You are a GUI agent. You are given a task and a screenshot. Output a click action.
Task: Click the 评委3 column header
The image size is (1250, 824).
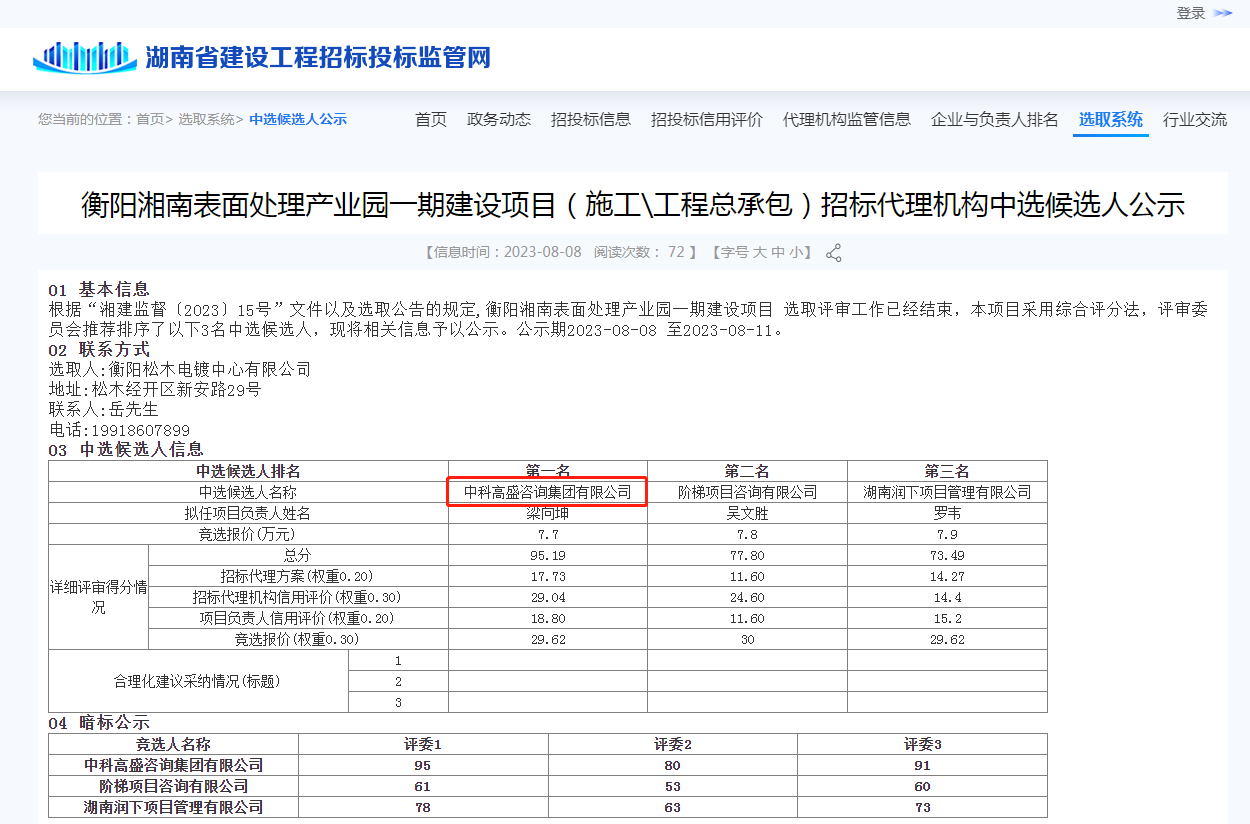click(x=922, y=744)
